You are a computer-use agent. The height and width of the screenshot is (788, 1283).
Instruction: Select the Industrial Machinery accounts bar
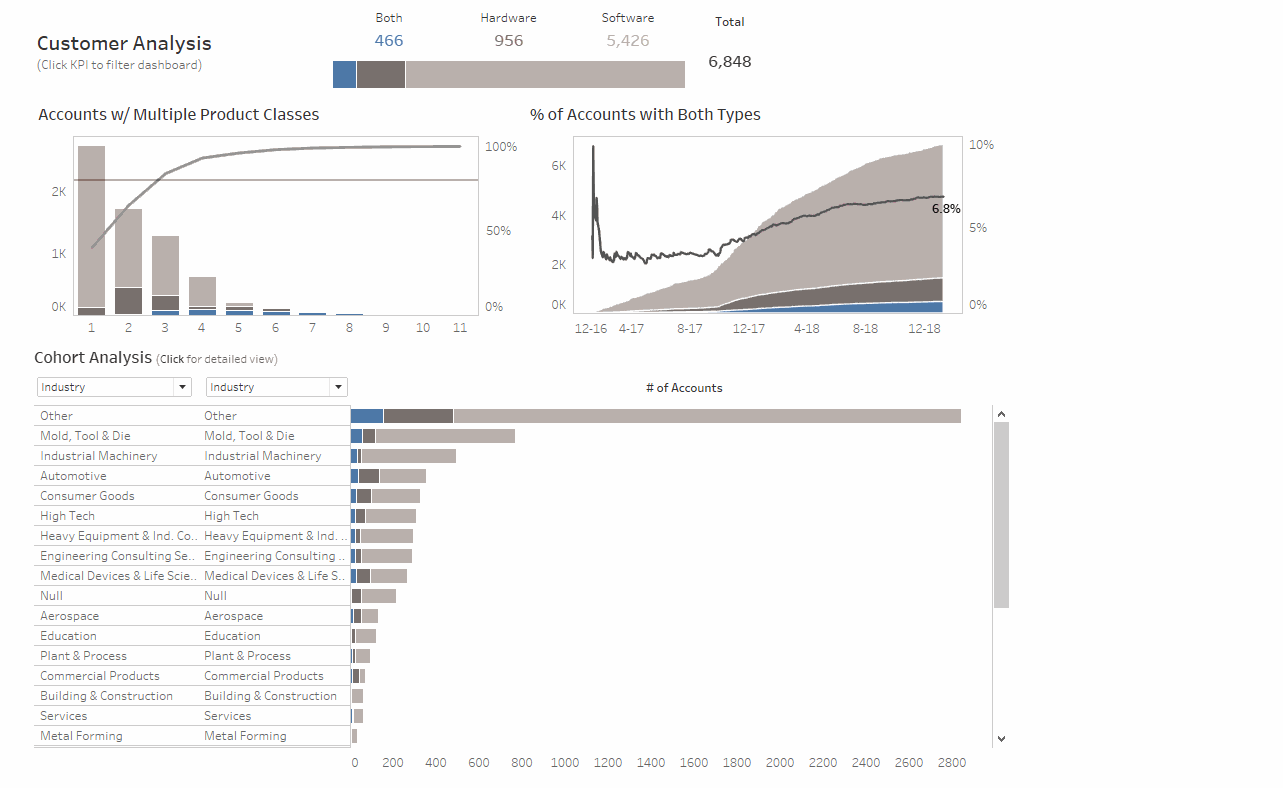point(400,455)
